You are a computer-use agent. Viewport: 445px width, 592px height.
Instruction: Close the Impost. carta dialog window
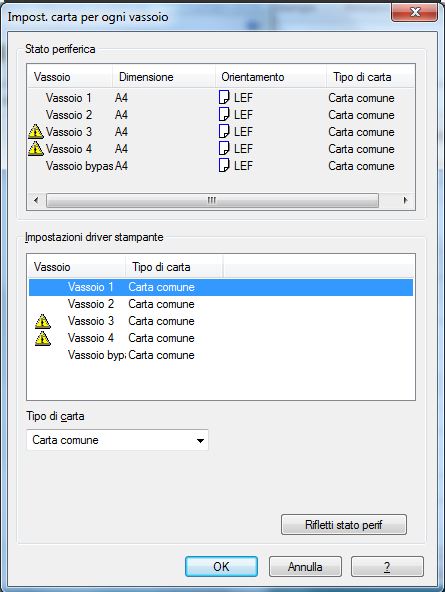click(415, 12)
